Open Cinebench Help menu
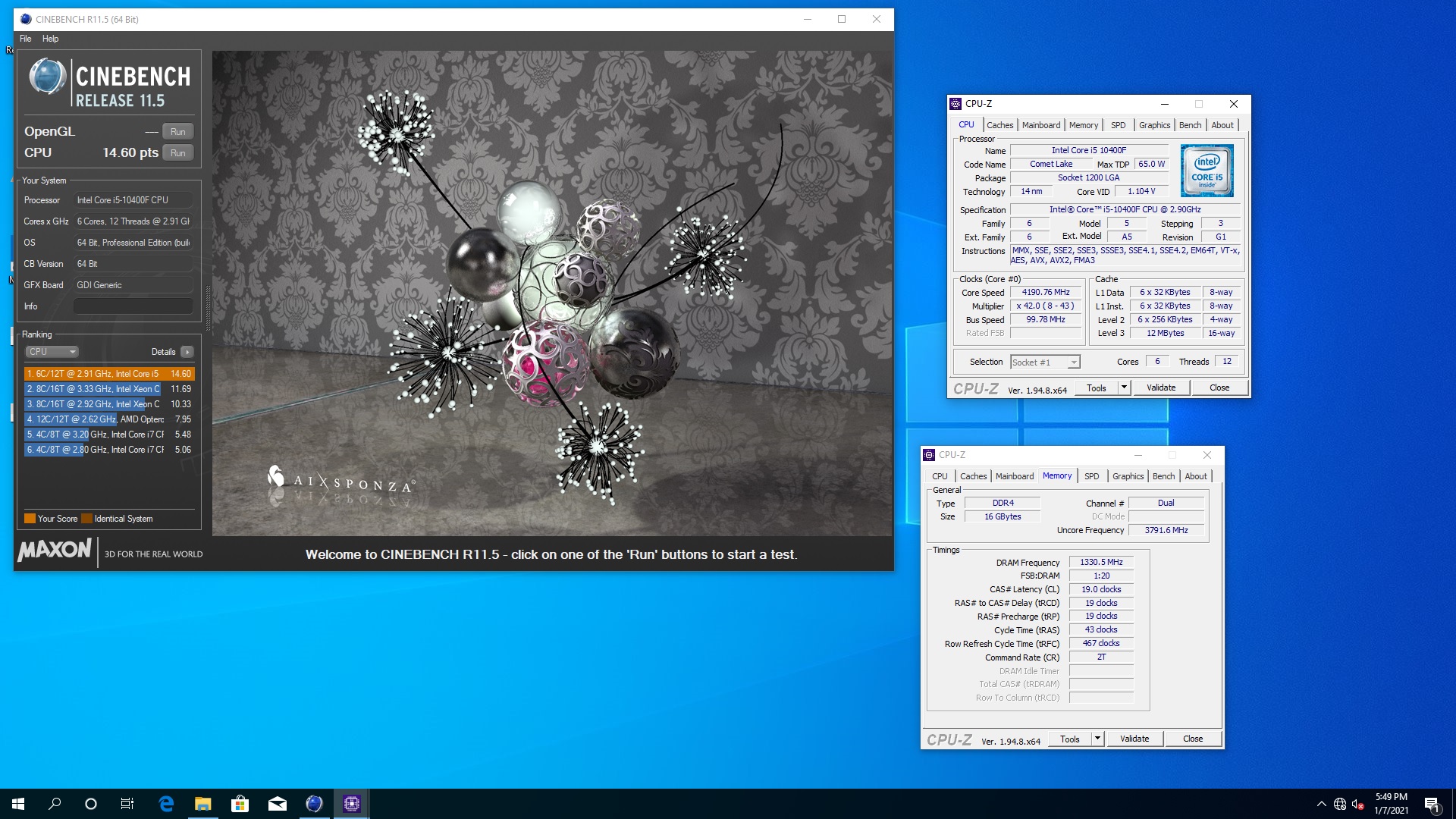This screenshot has width=1456, height=819. coord(50,39)
